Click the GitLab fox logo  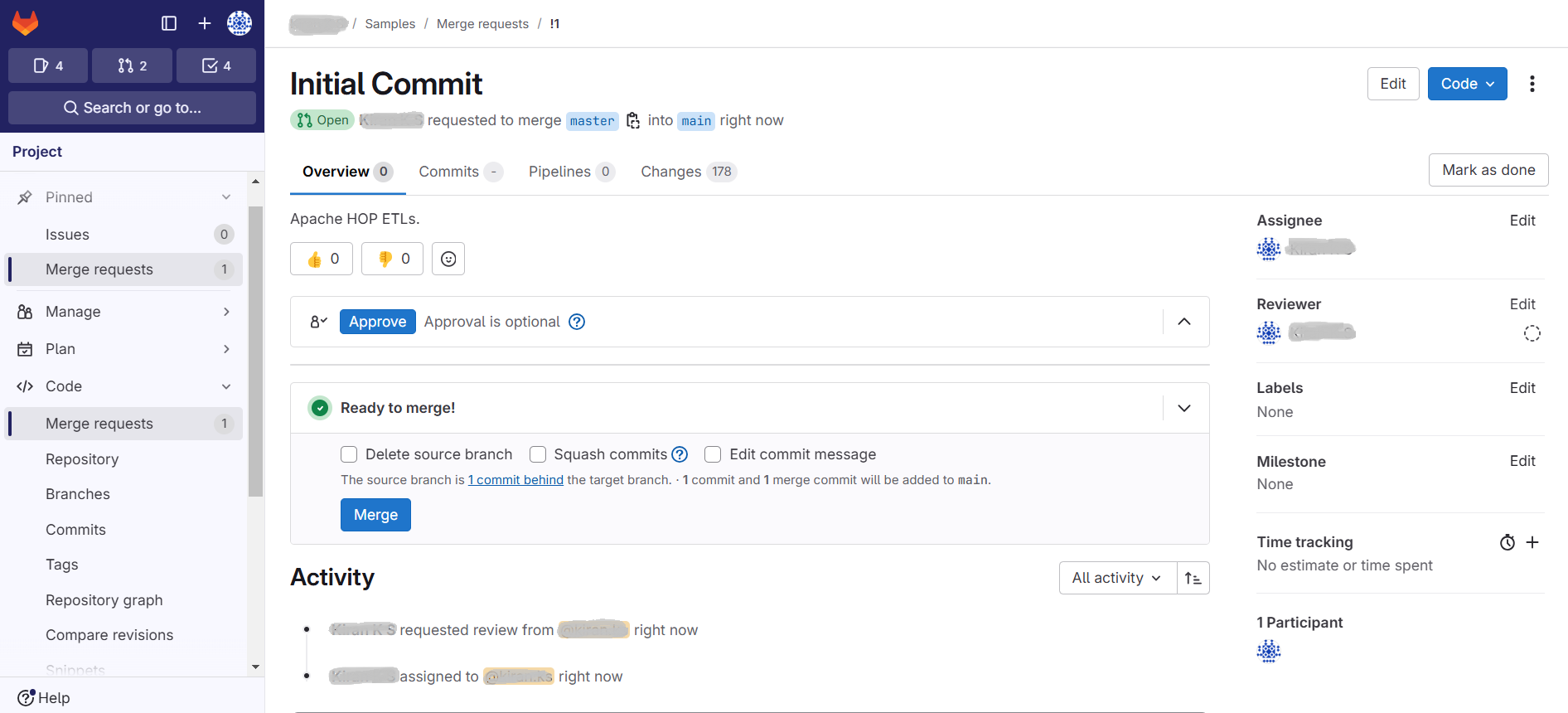25,23
